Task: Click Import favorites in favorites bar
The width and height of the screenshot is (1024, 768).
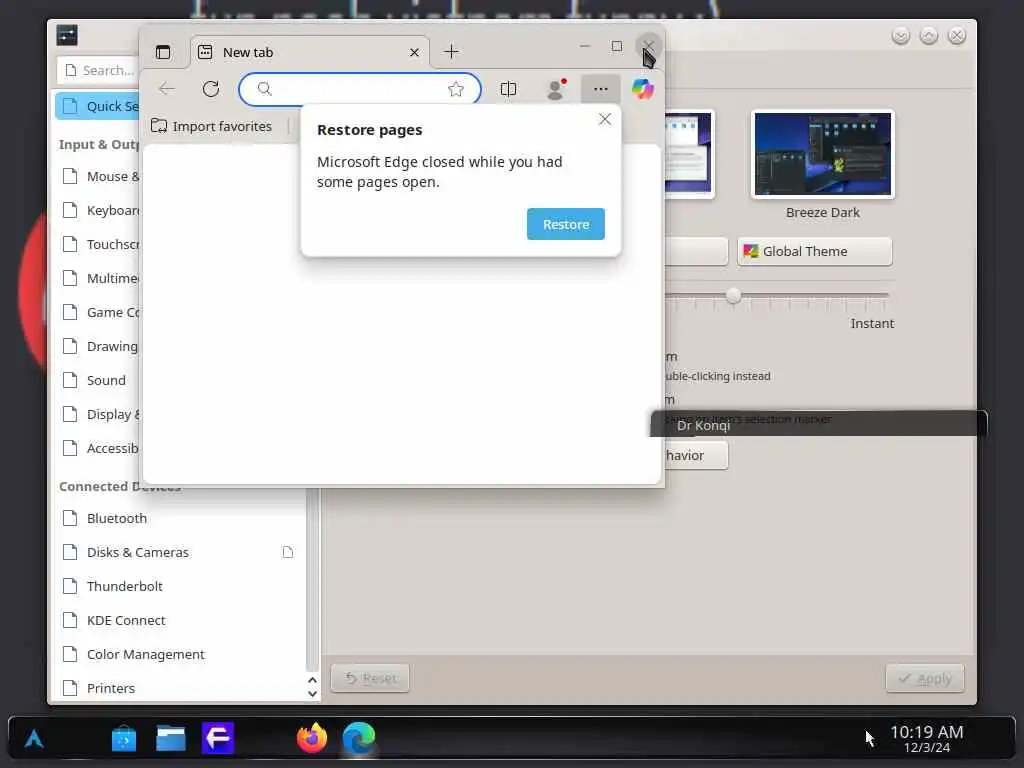Action: (x=212, y=126)
